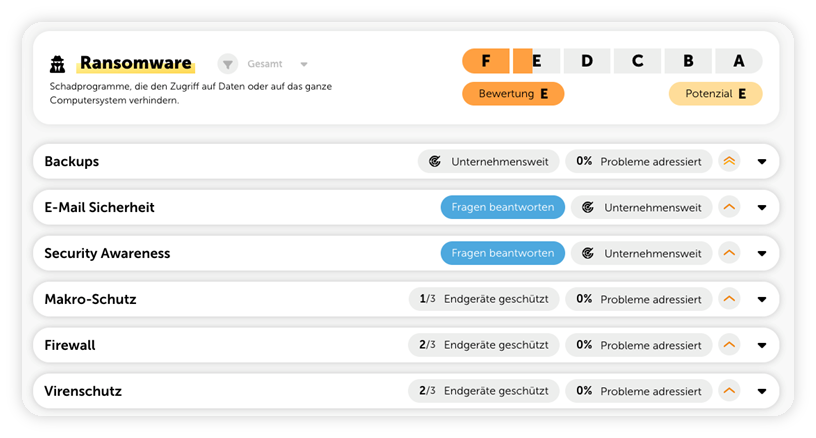Click Fragen beantworten for E-Mail Sicherheit
This screenshot has width=816, height=438.
click(x=502, y=207)
